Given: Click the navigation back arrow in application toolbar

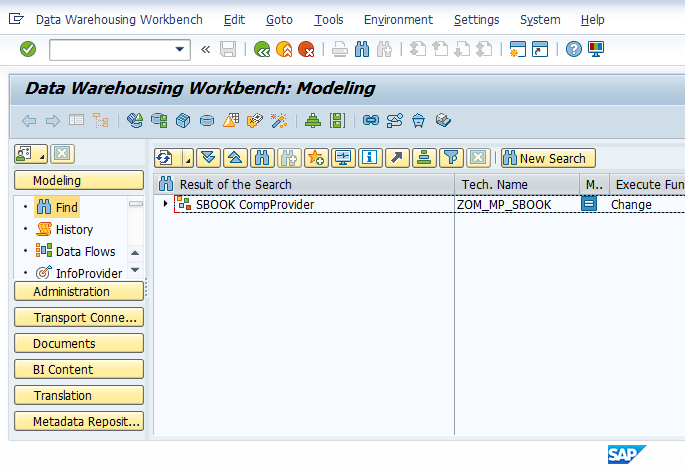Looking at the screenshot, I should point(29,121).
